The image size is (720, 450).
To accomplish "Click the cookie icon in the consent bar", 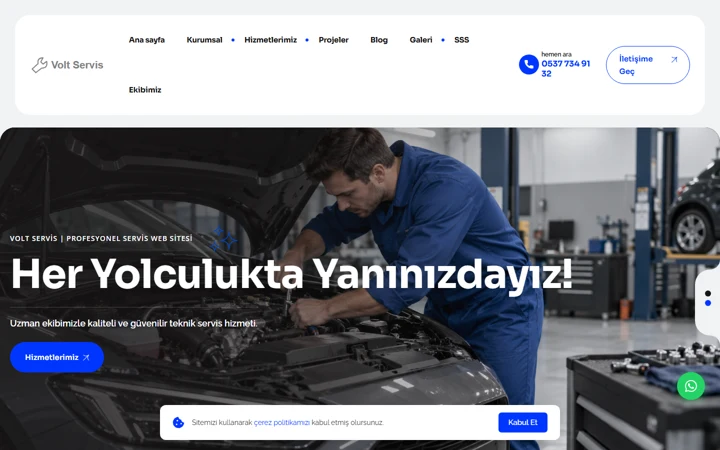I will pyautogui.click(x=178, y=422).
